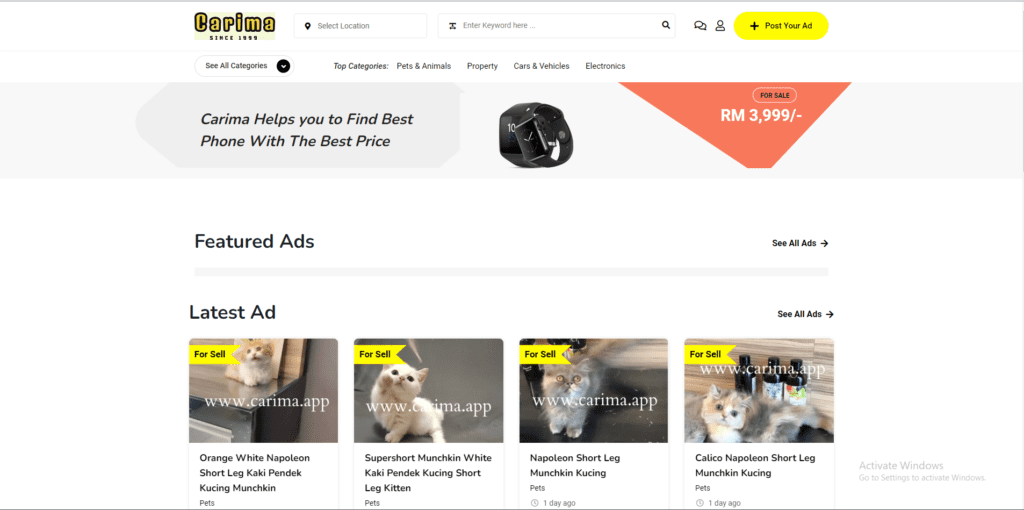This screenshot has height=510, width=1024.
Task: Open Supershort Munchkin White ad title
Action: pyautogui.click(x=428, y=473)
